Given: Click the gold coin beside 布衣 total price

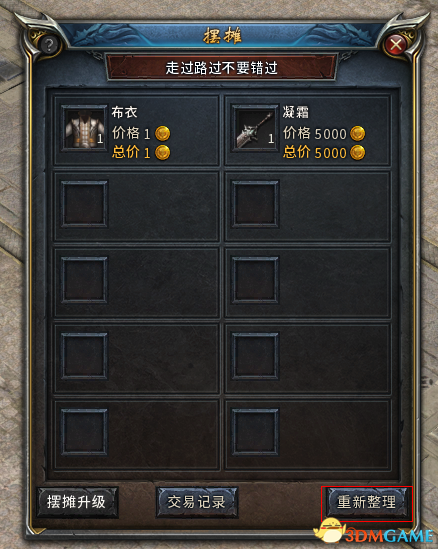Looking at the screenshot, I should click(x=163, y=153).
